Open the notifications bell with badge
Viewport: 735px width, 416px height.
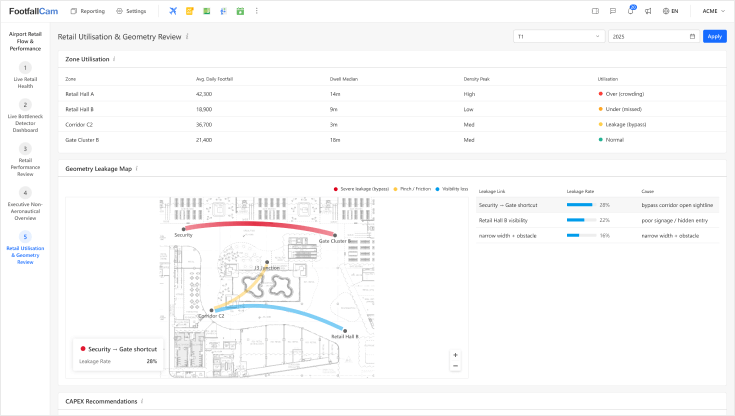tap(631, 11)
